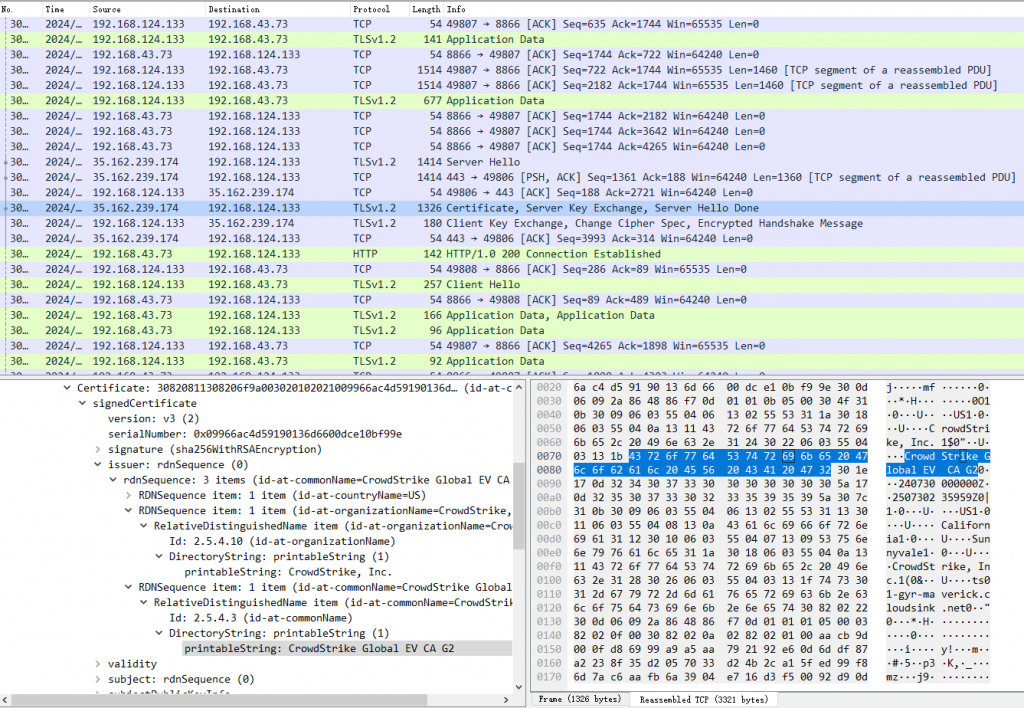Select printableString: CrowdStrike, Inc. item
Screen dimensions: 1024x708
click(x=288, y=572)
